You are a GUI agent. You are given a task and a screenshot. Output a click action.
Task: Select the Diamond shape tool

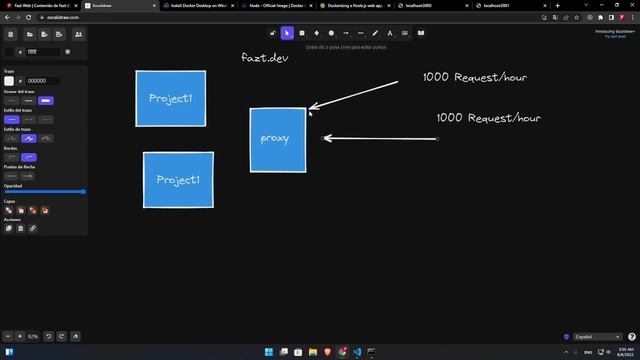click(316, 33)
